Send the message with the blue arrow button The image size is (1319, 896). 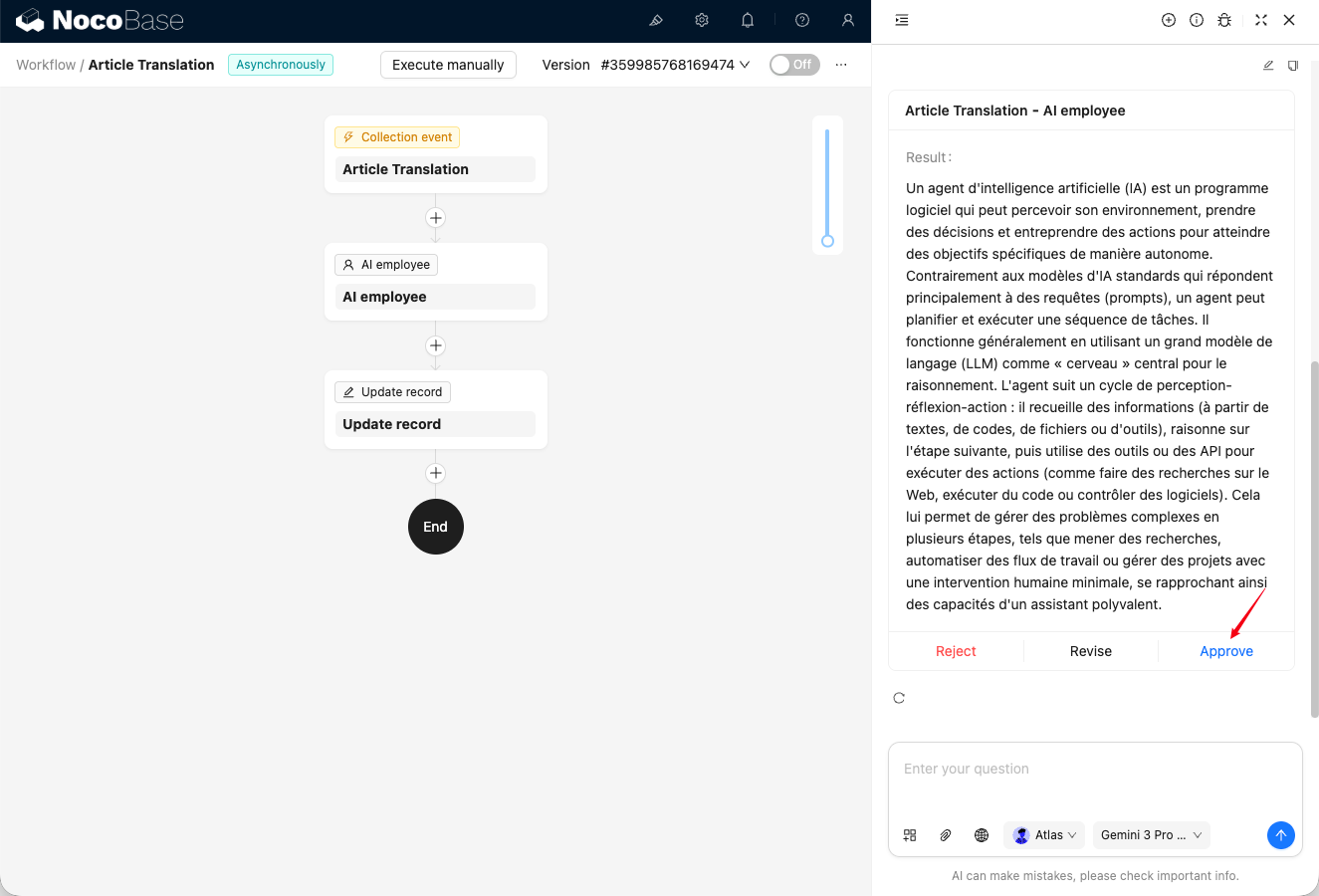(1280, 835)
